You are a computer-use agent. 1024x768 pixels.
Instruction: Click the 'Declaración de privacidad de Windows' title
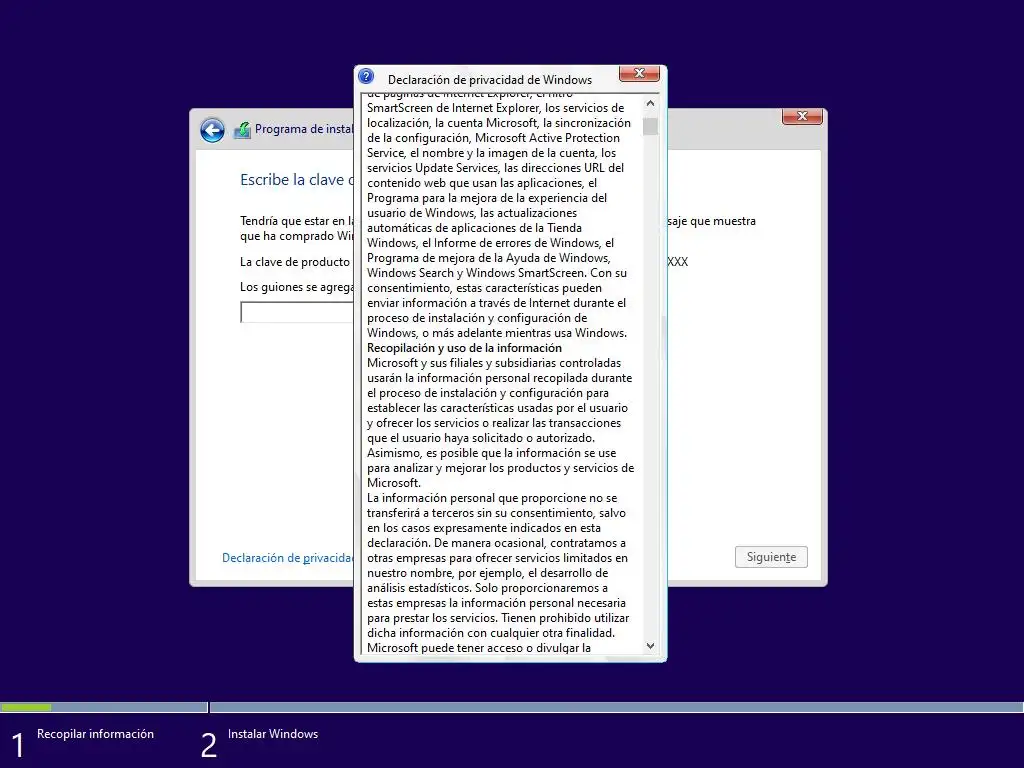[490, 80]
